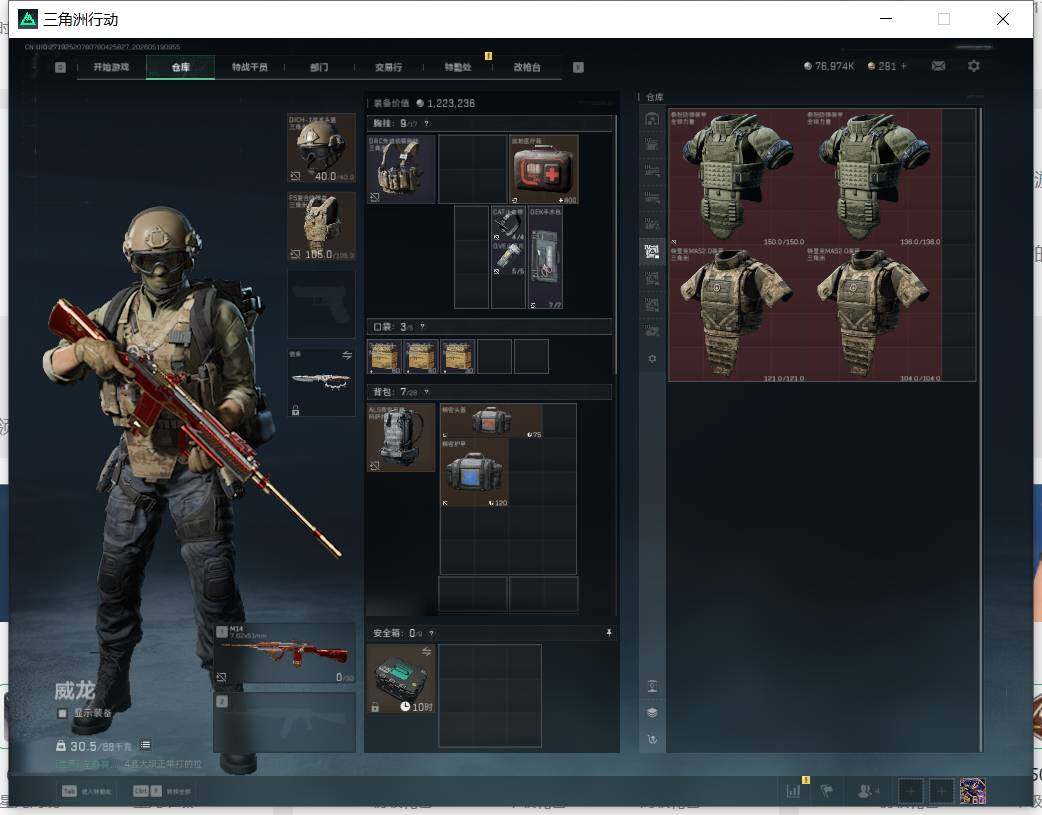
Task: Select MAS2.0 armor showing 121.0/121.0
Action: pos(736,314)
